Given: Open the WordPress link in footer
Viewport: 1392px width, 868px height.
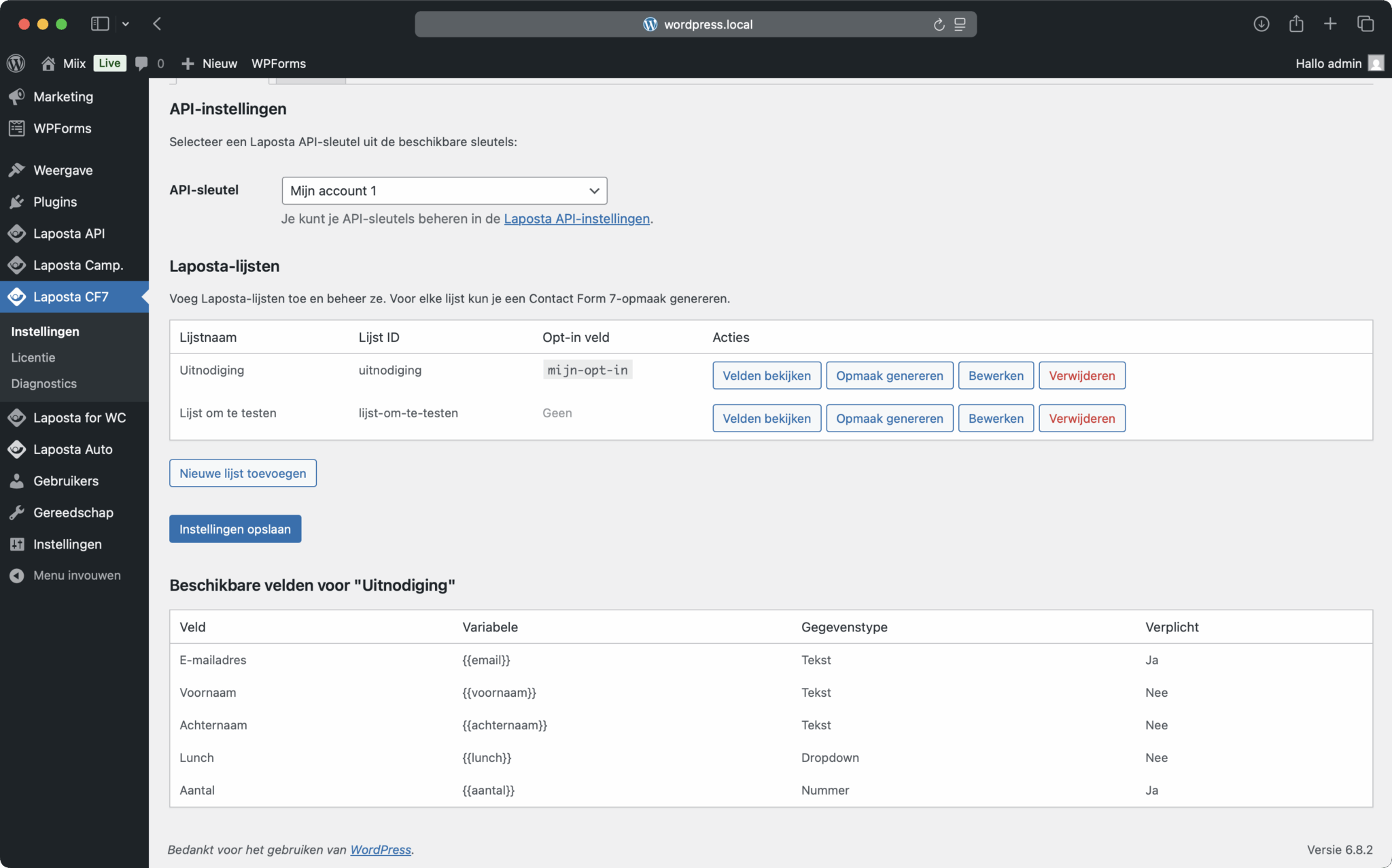Looking at the screenshot, I should click(x=381, y=850).
